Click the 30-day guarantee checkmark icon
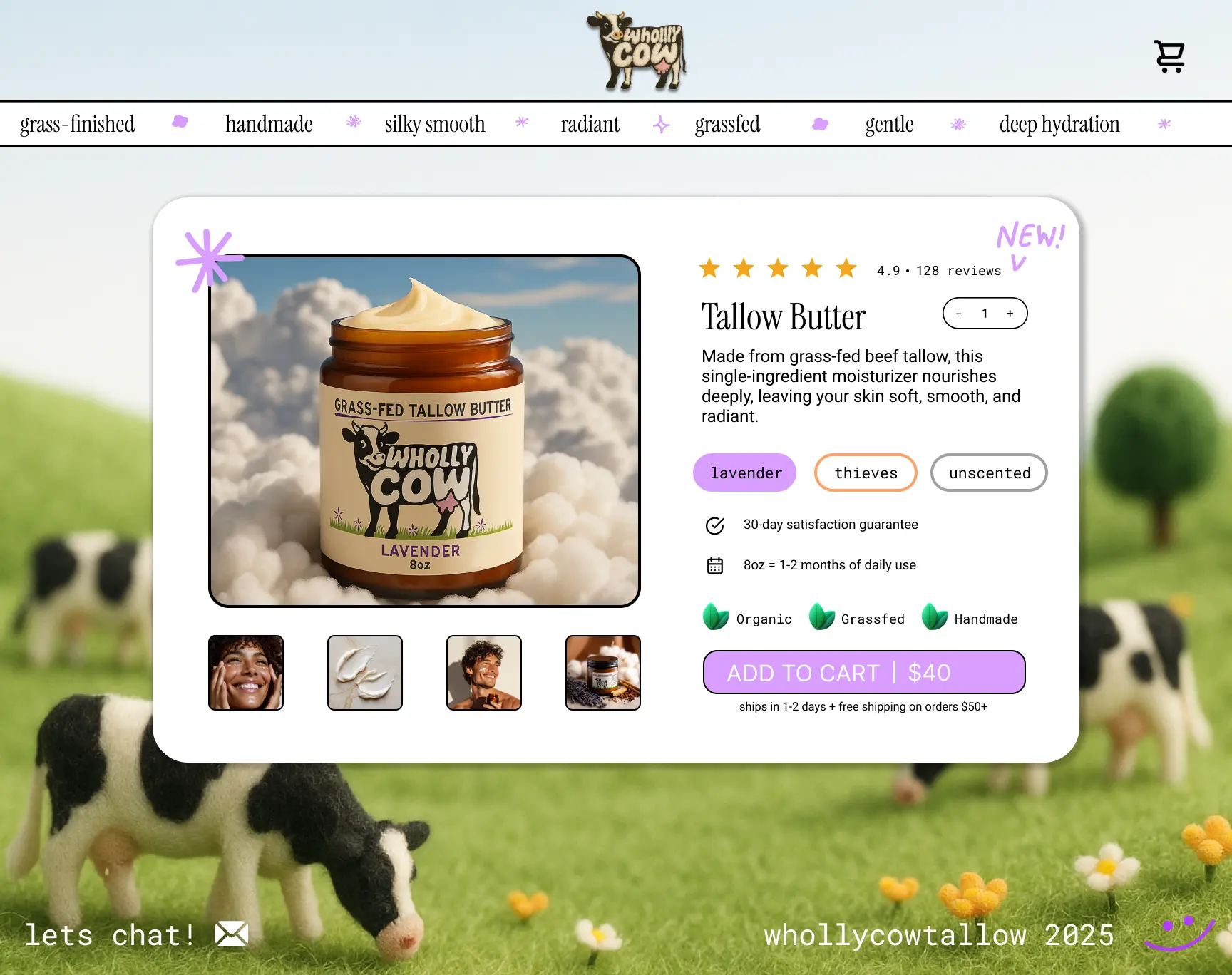 pos(714,526)
